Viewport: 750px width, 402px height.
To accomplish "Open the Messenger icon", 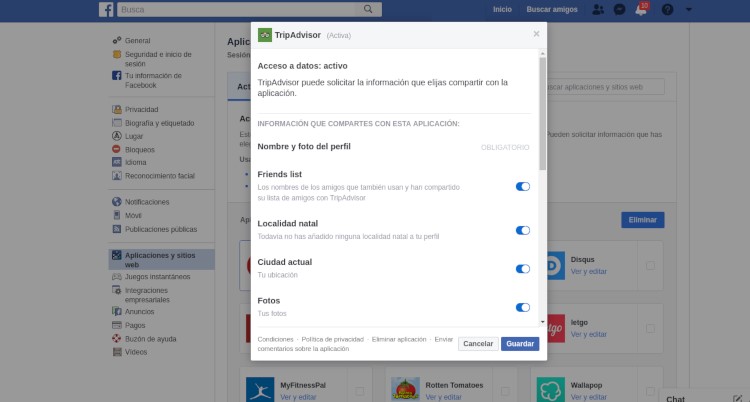I will coord(619,9).
